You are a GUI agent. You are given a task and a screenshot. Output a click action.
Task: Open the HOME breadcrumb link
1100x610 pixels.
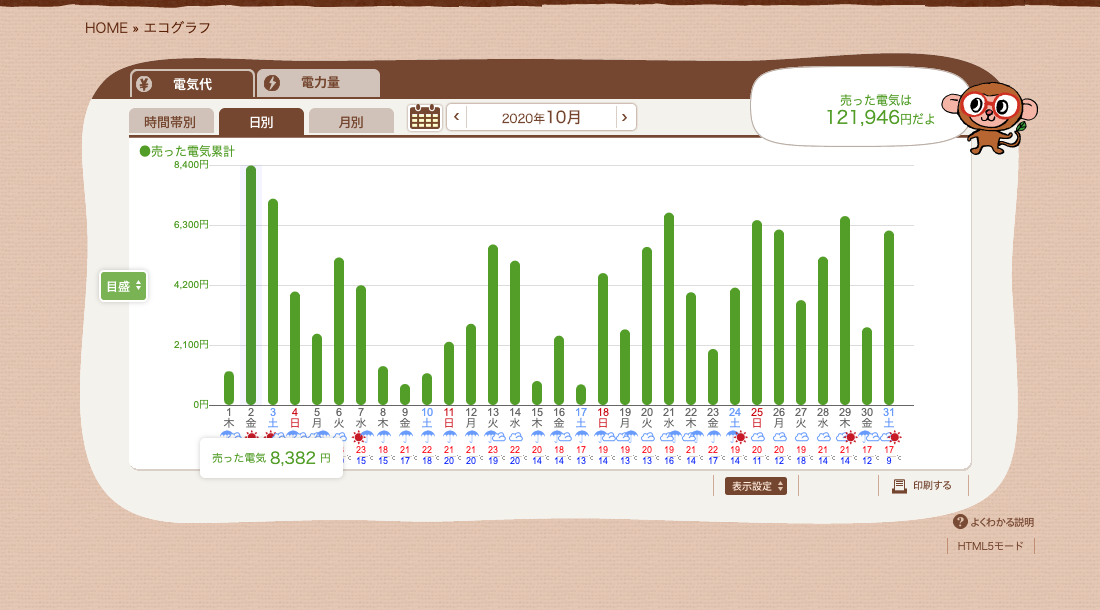[106, 28]
